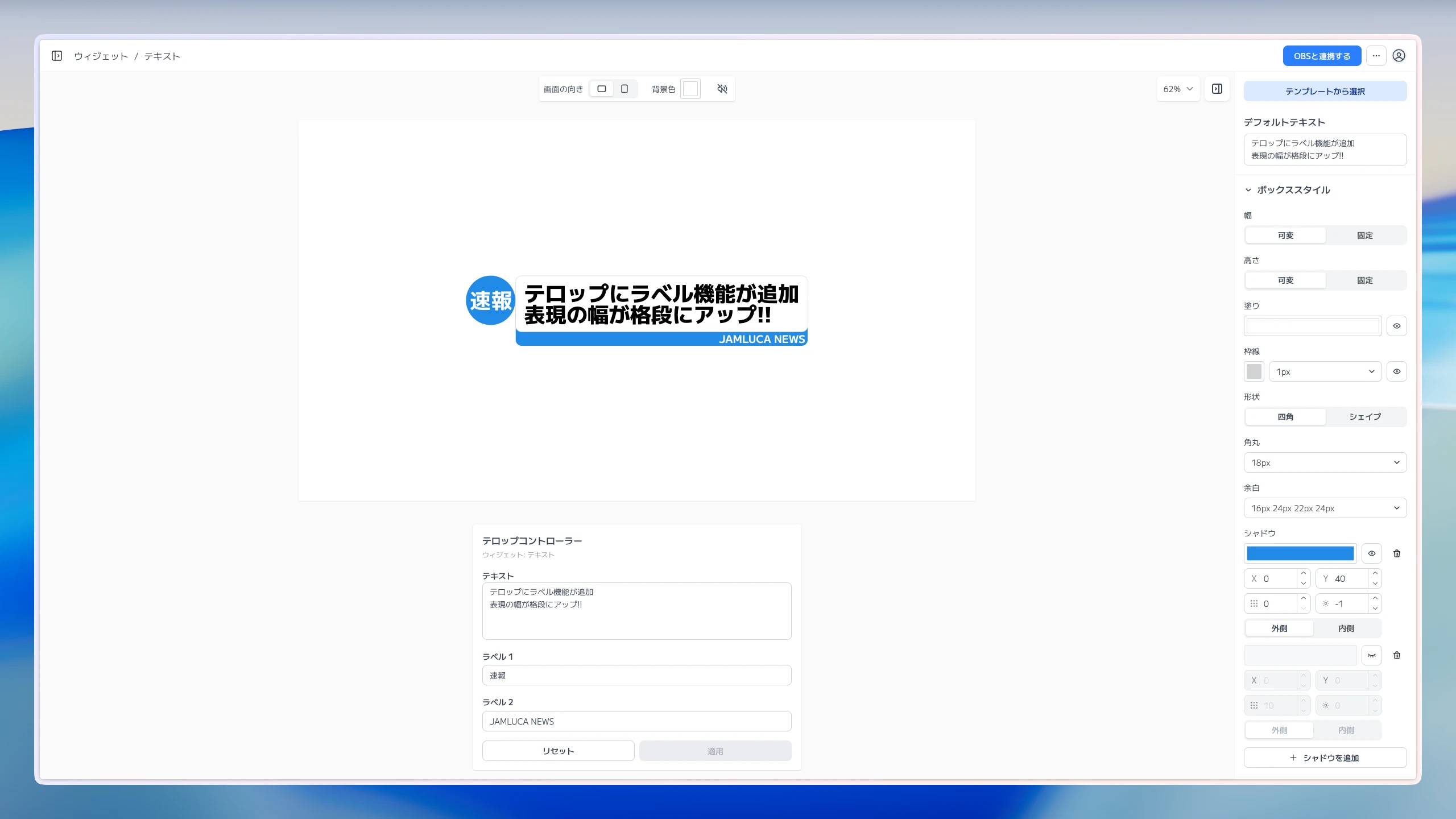
Task: Delete the second disabled shadow entry
Action: tap(1397, 655)
